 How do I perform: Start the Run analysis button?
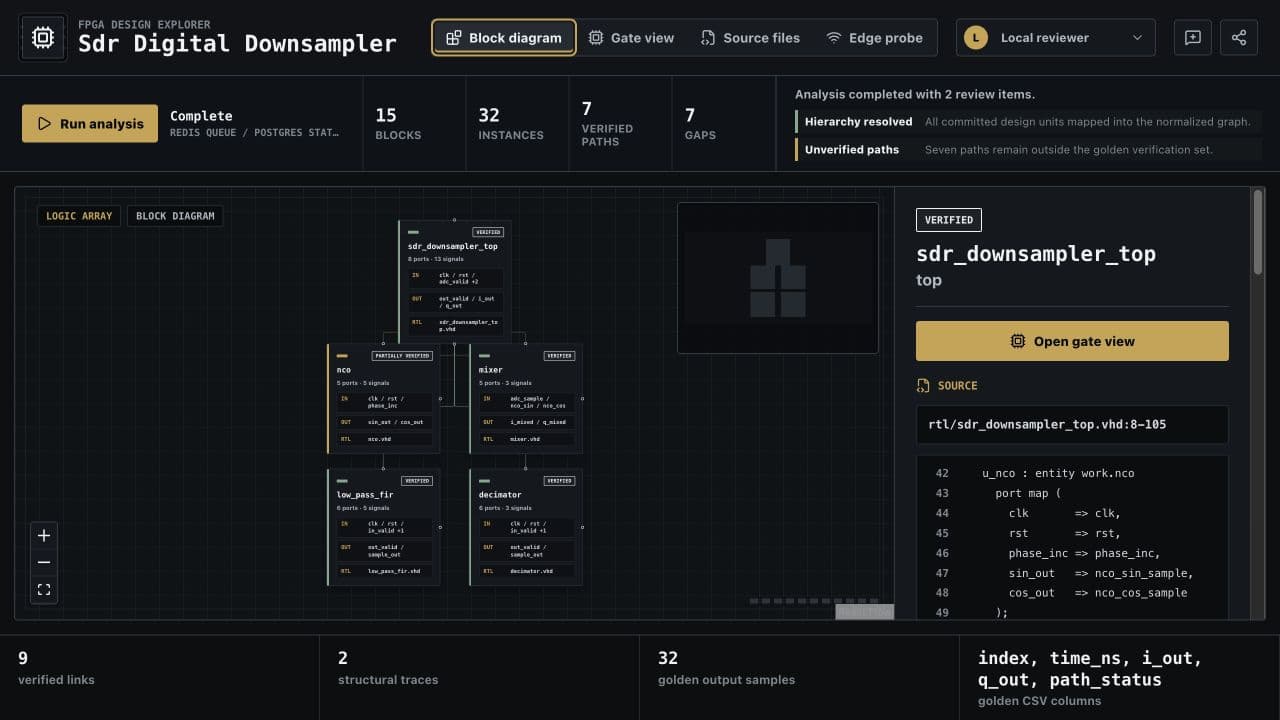click(90, 124)
